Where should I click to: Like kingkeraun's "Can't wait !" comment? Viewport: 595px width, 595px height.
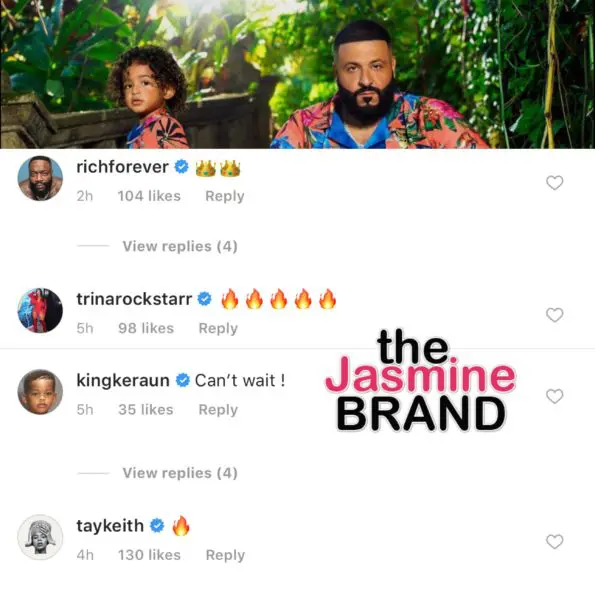click(554, 397)
